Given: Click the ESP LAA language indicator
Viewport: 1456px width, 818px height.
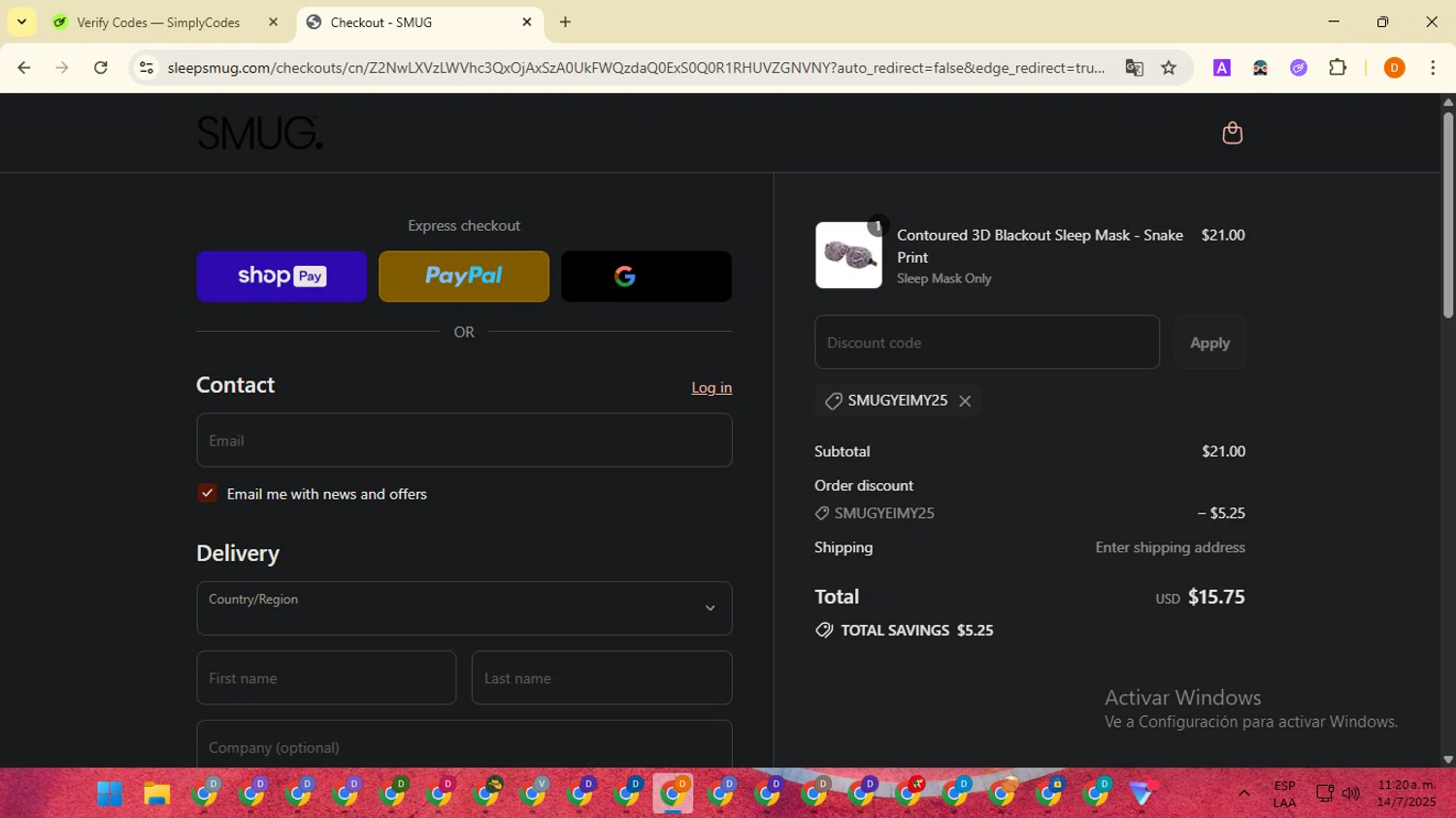Looking at the screenshot, I should pyautogui.click(x=1284, y=794).
